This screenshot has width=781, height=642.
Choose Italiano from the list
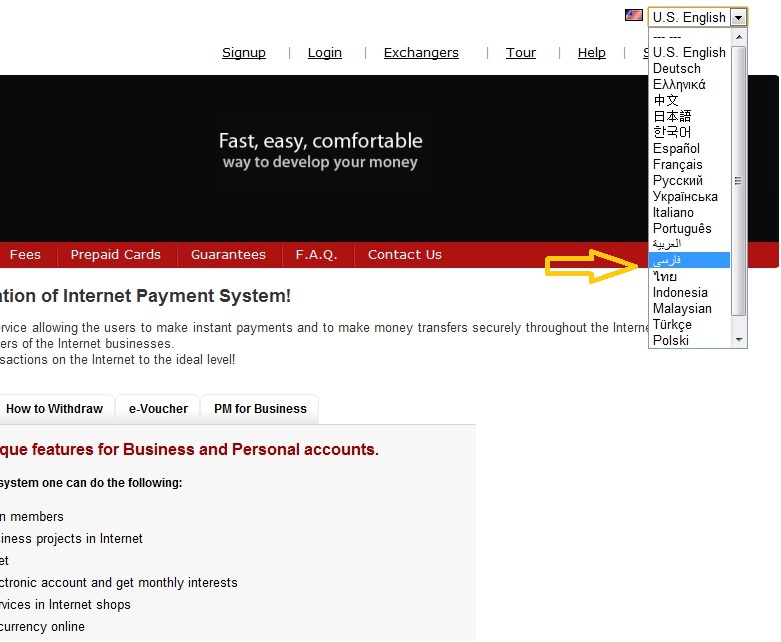[x=689, y=212]
